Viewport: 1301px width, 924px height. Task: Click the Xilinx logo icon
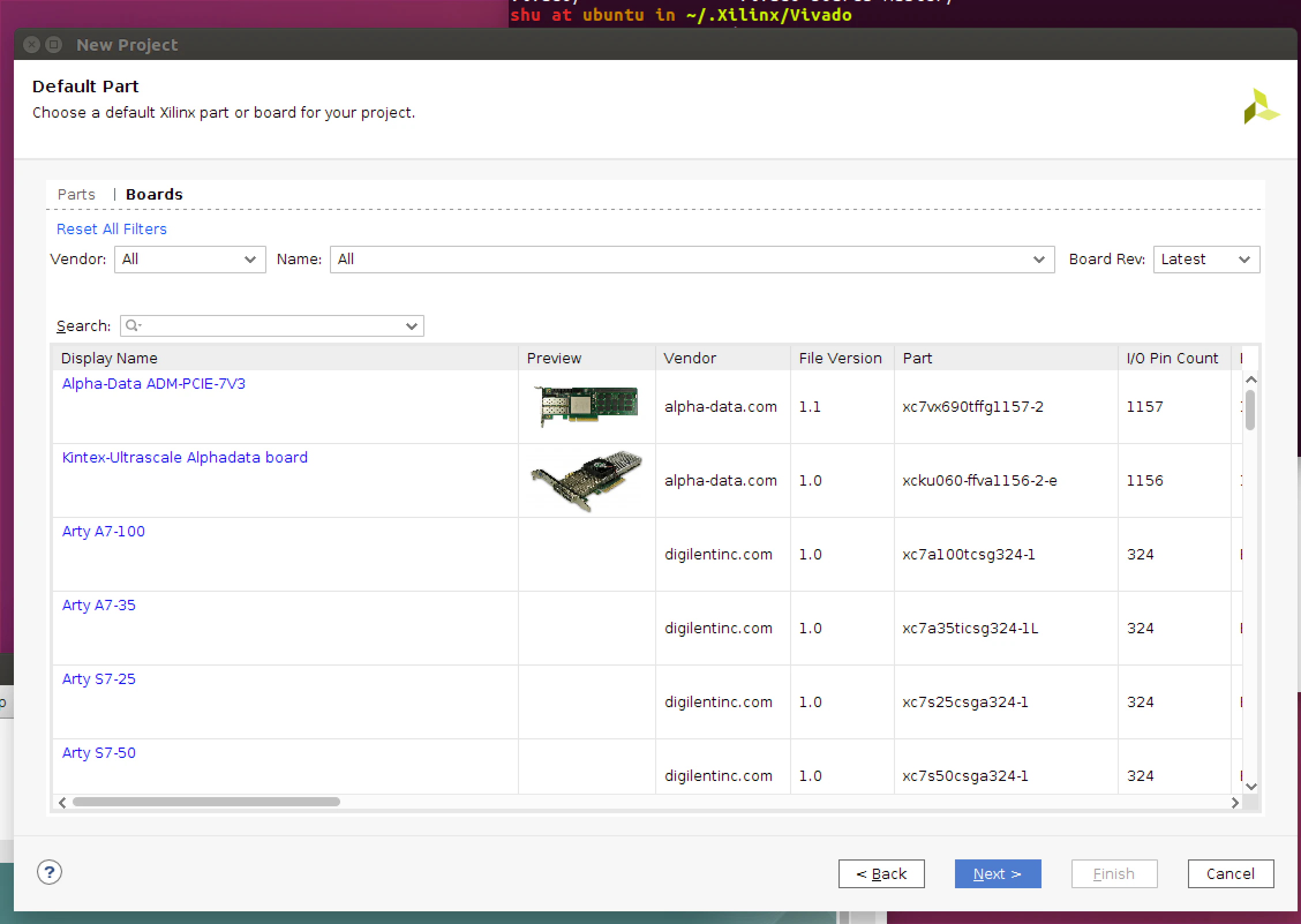coord(1261,106)
